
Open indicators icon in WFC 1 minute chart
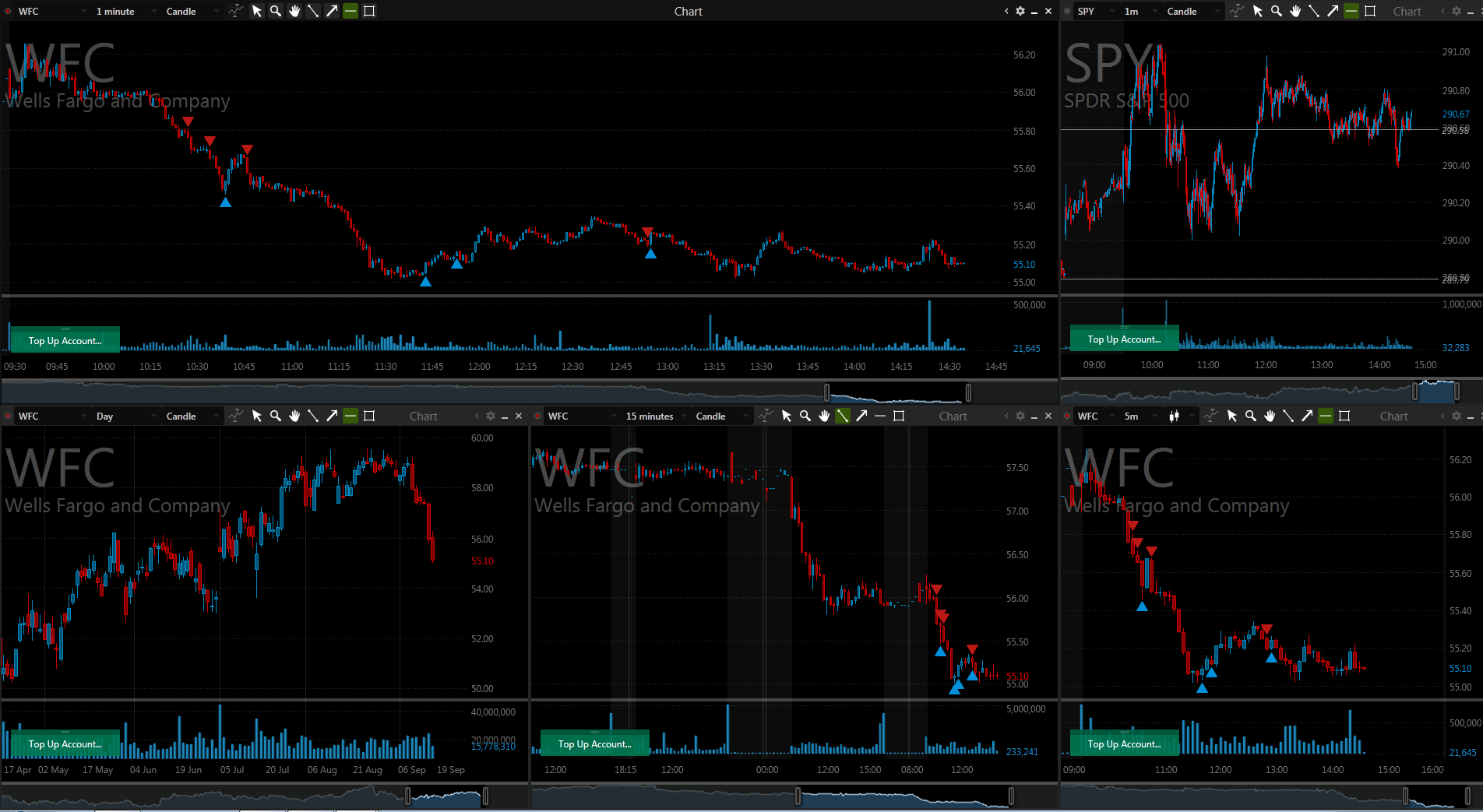pyautogui.click(x=236, y=11)
